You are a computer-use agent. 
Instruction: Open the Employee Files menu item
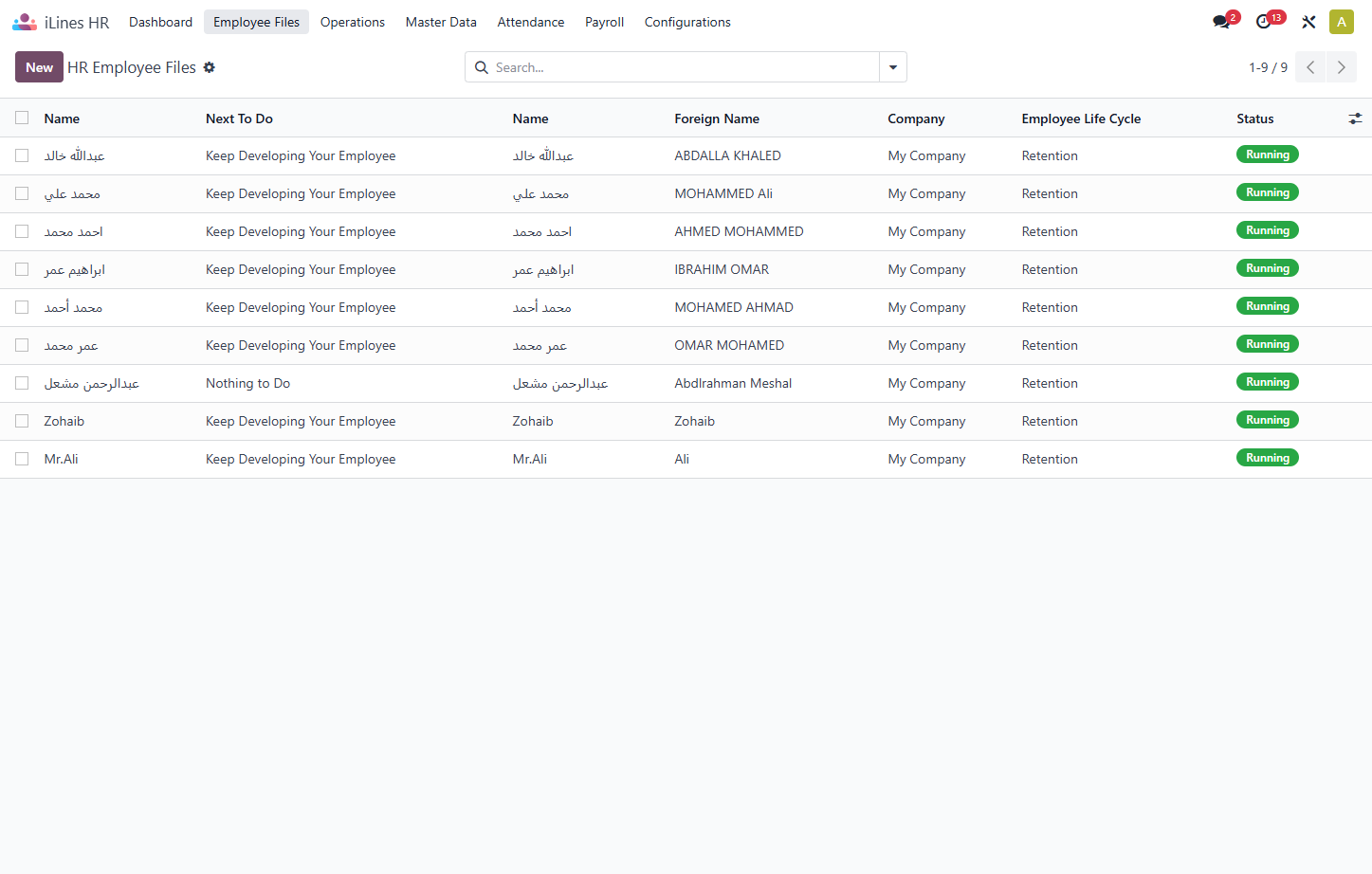click(x=256, y=22)
